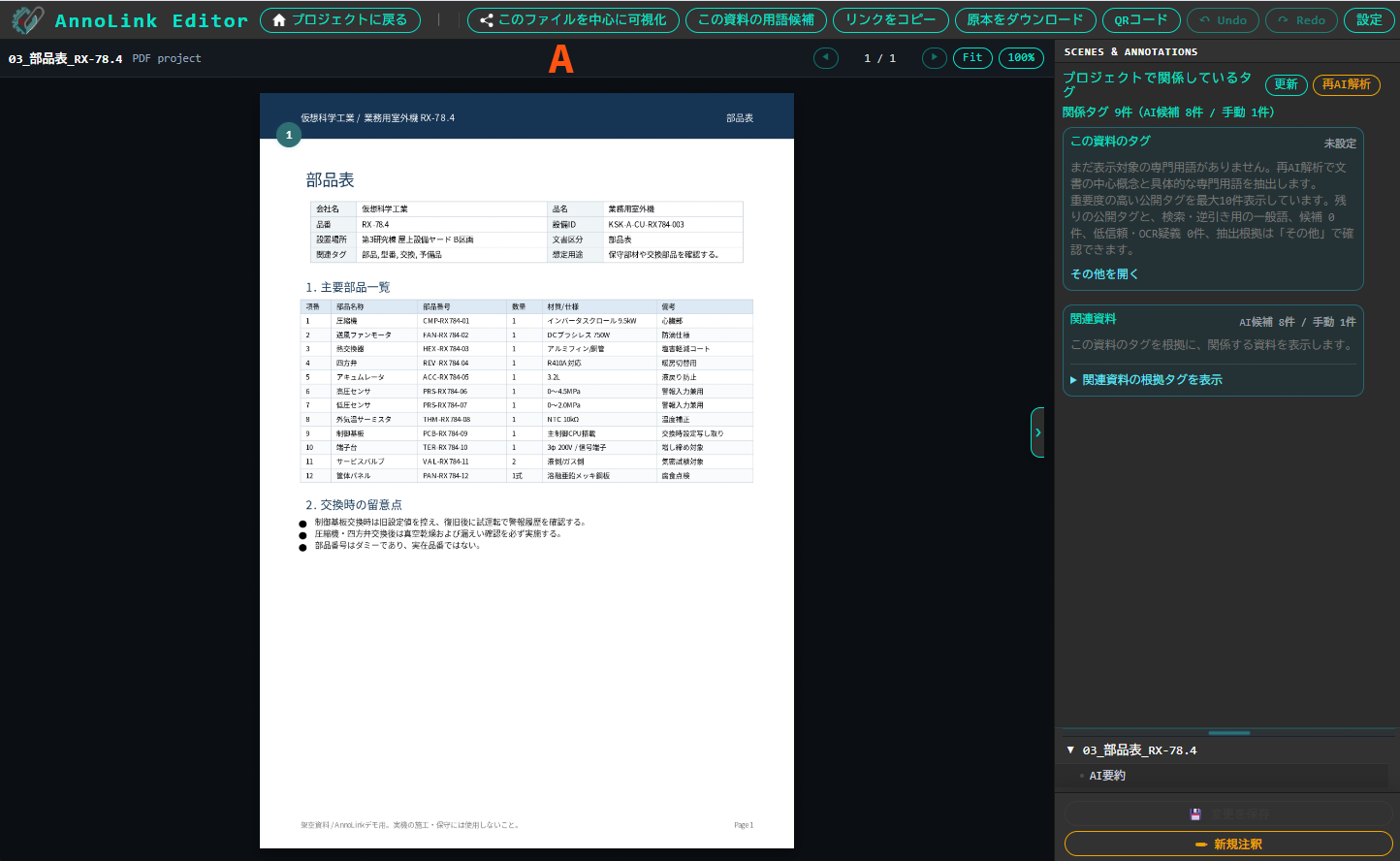This screenshot has height=861, width=1400.
Task: Collapse the right panel chevron handle
Action: coord(1037,432)
